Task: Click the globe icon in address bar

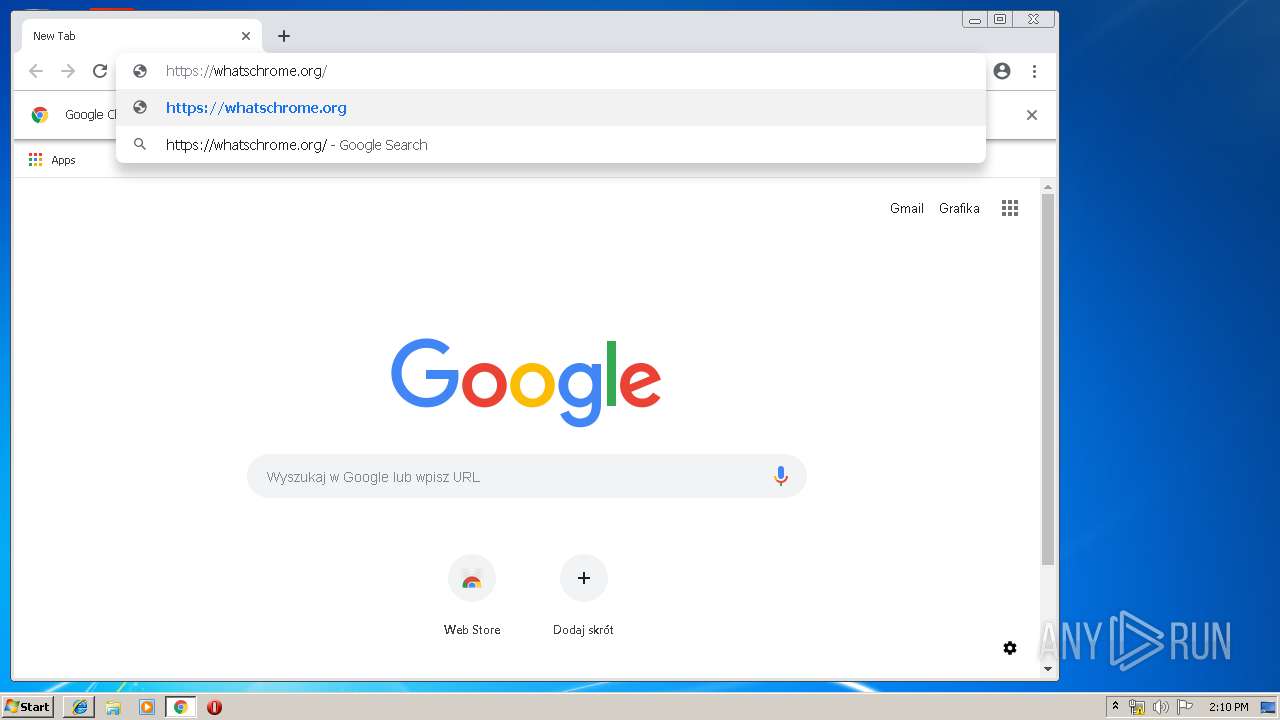Action: tap(140, 71)
